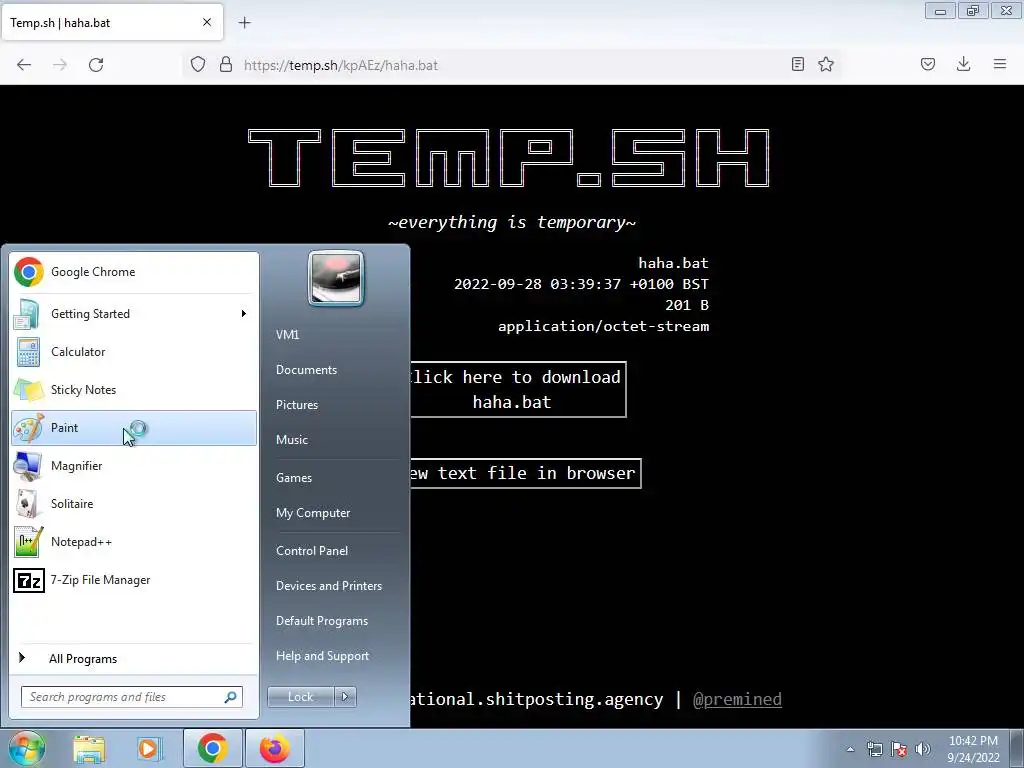Switch to Firefox on the taskbar

(274, 748)
